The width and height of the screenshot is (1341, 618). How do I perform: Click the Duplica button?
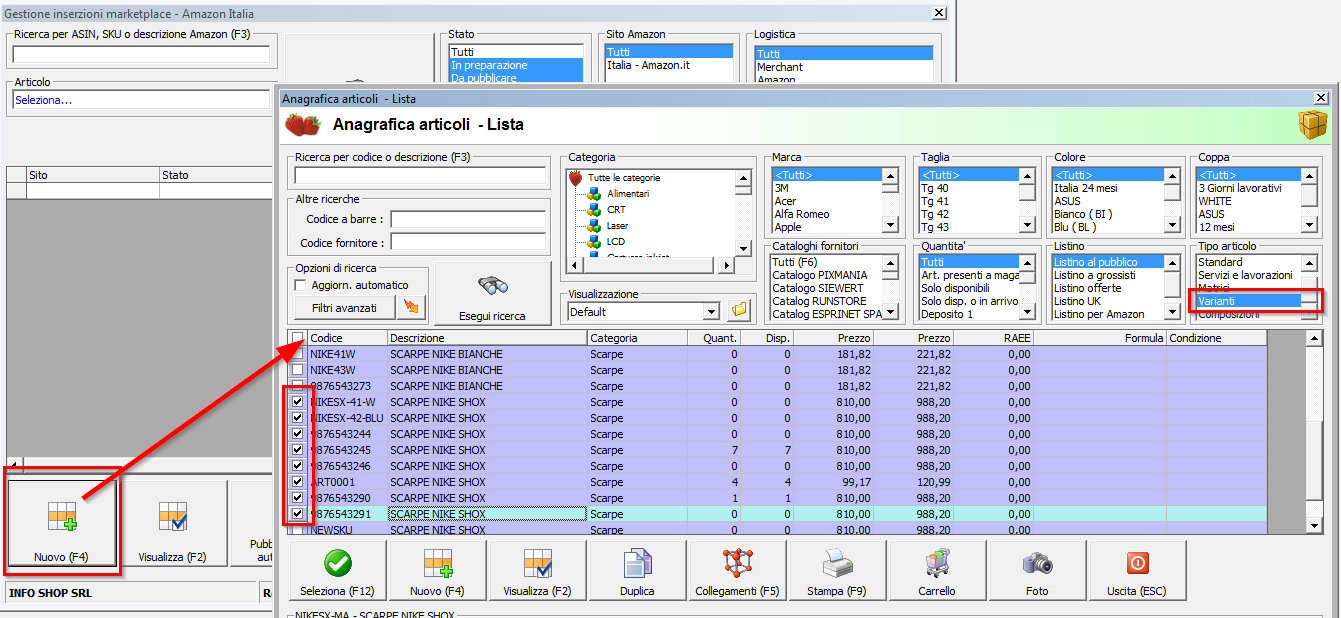pyautogui.click(x=637, y=572)
